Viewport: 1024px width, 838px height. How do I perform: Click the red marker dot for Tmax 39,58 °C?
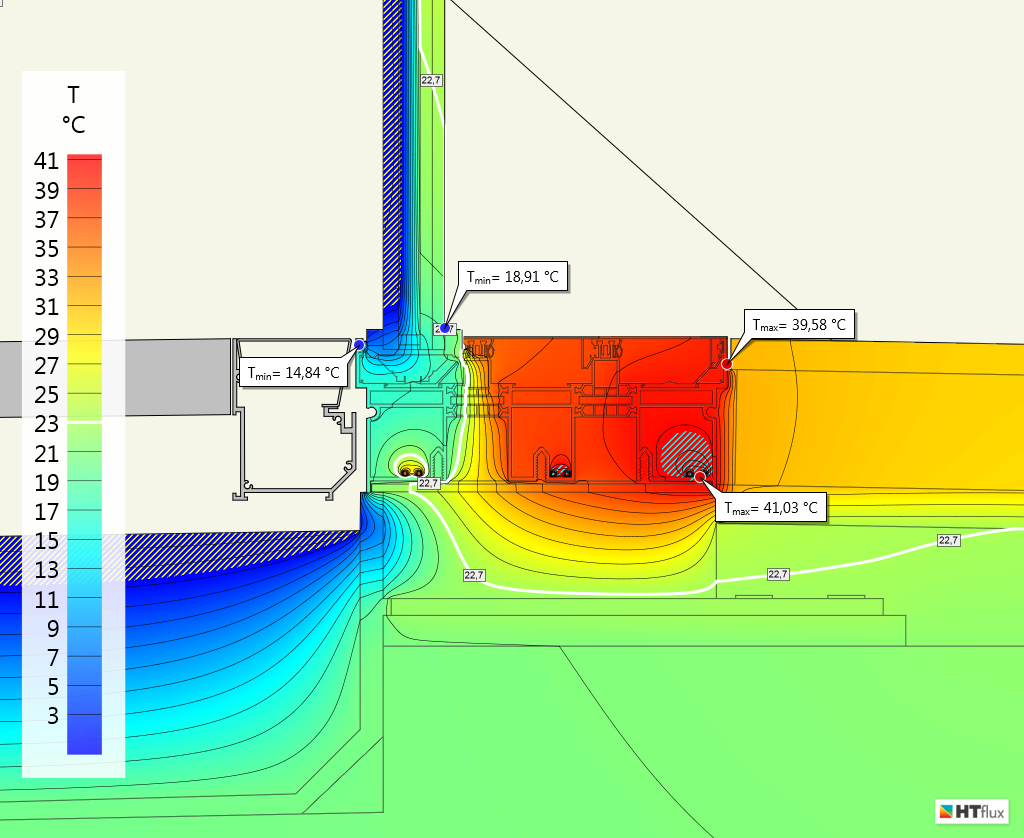tap(727, 364)
